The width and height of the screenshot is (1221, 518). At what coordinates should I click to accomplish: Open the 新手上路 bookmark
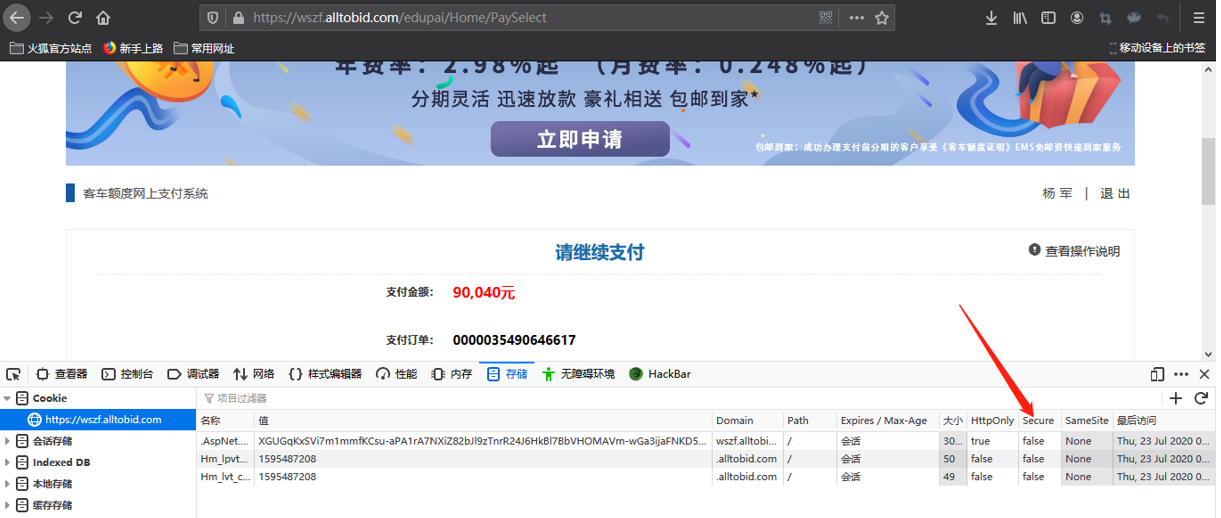pos(134,48)
